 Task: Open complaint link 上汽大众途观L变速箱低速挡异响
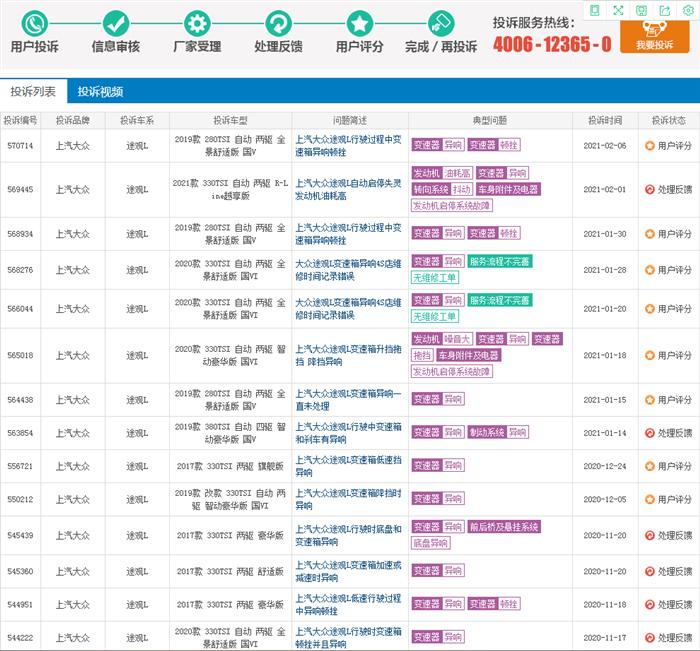tap(348, 466)
